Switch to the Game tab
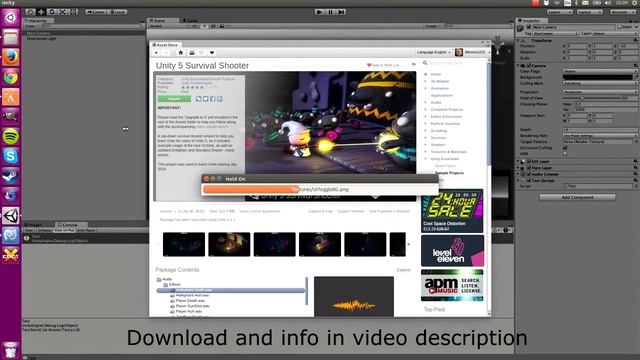640x360 pixels. (191, 20)
